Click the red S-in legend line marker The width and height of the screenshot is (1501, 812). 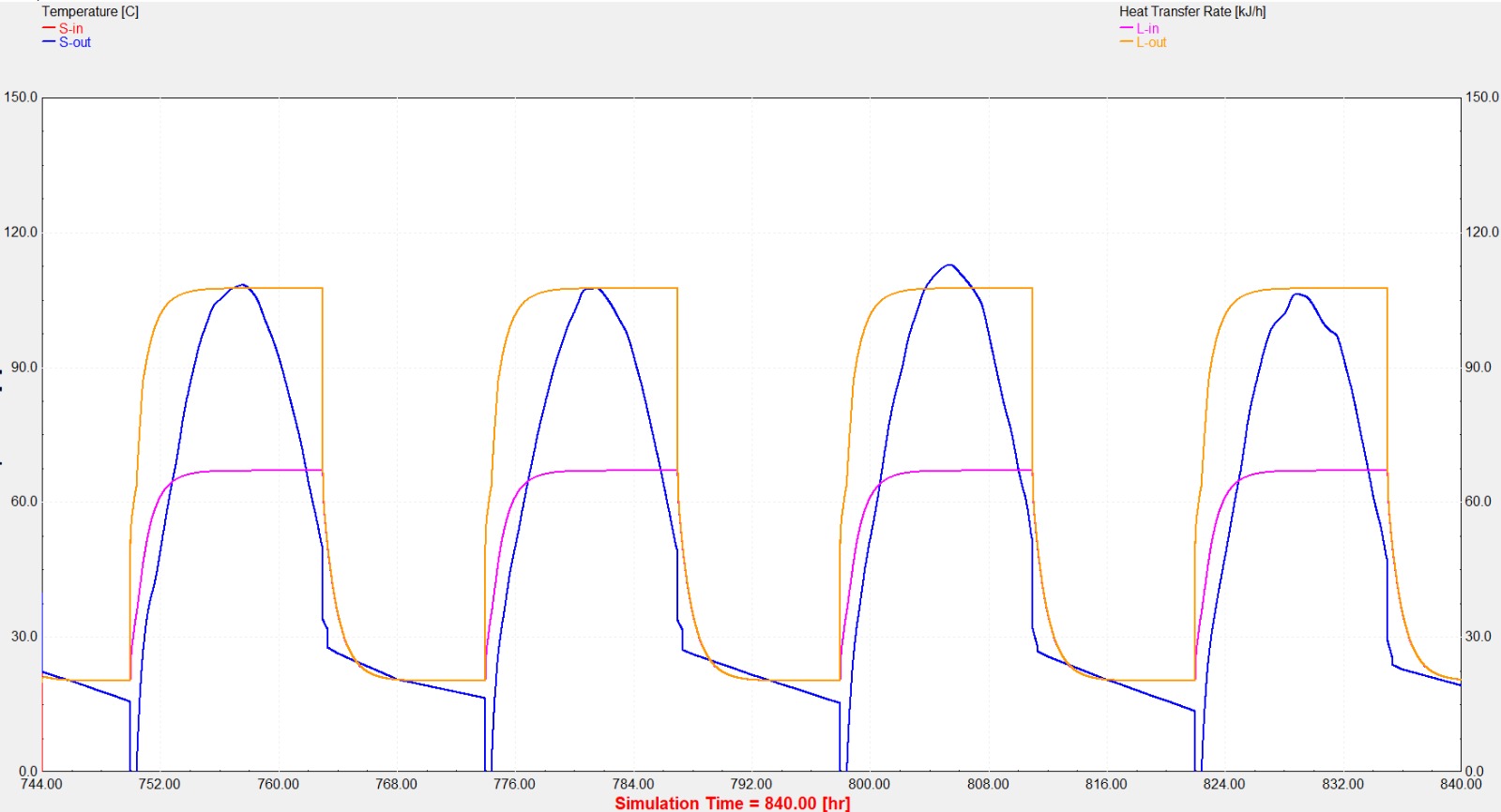(49, 29)
